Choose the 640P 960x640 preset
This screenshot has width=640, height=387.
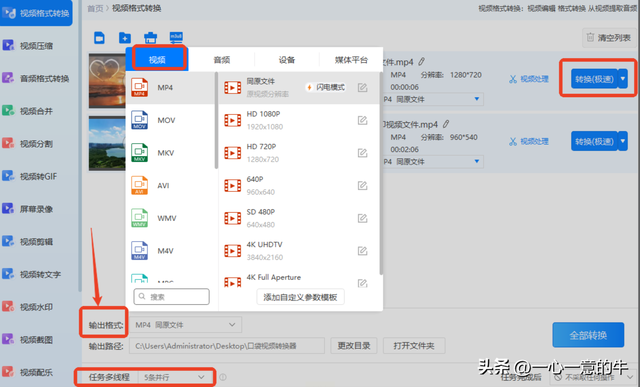click(x=299, y=185)
